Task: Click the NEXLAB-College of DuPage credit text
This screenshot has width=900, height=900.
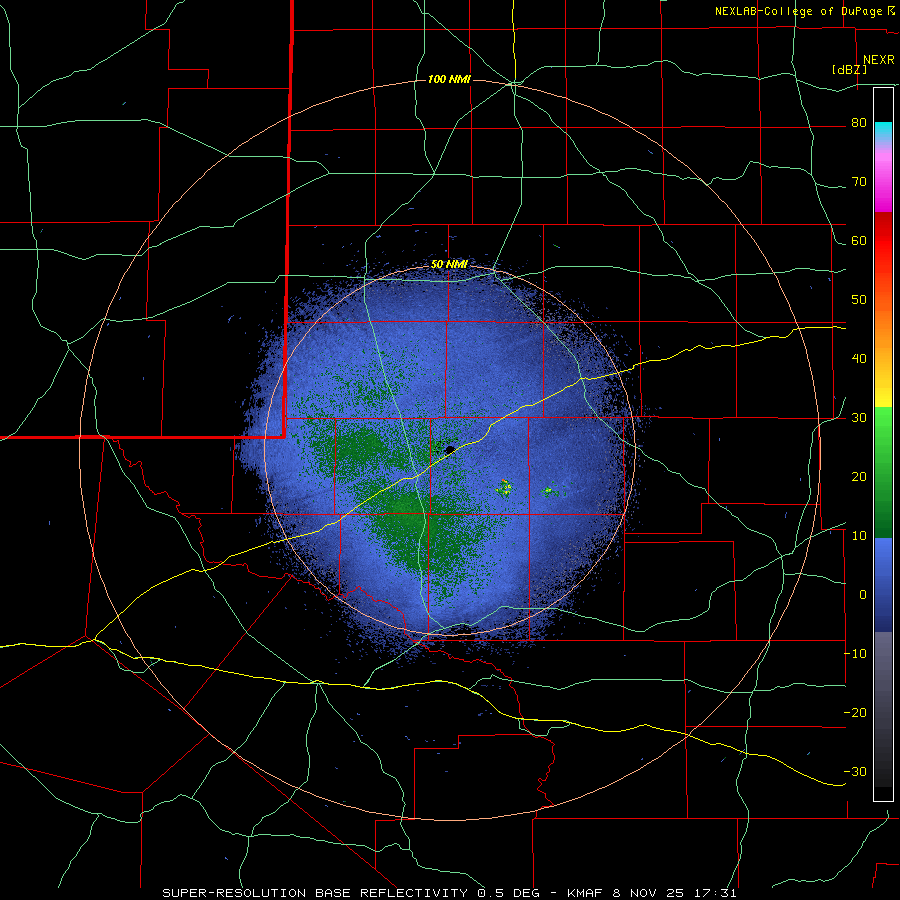Action: [799, 11]
